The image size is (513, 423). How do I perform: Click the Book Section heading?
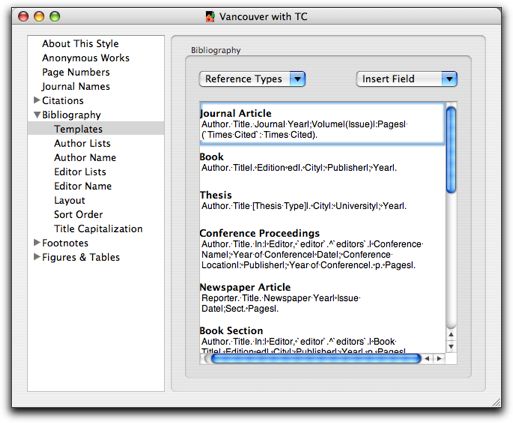pyautogui.click(x=231, y=331)
